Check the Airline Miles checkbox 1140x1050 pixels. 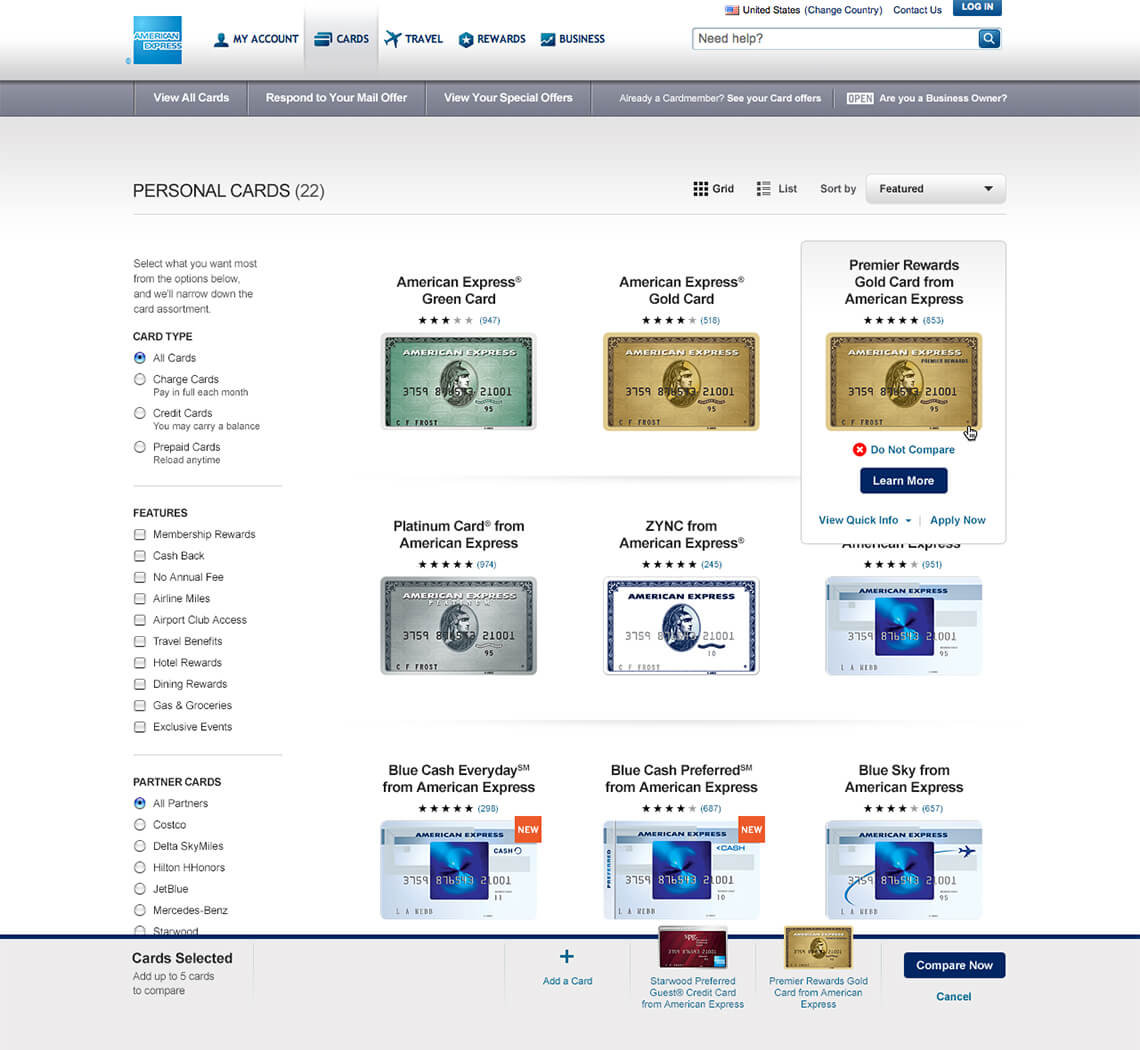(140, 598)
